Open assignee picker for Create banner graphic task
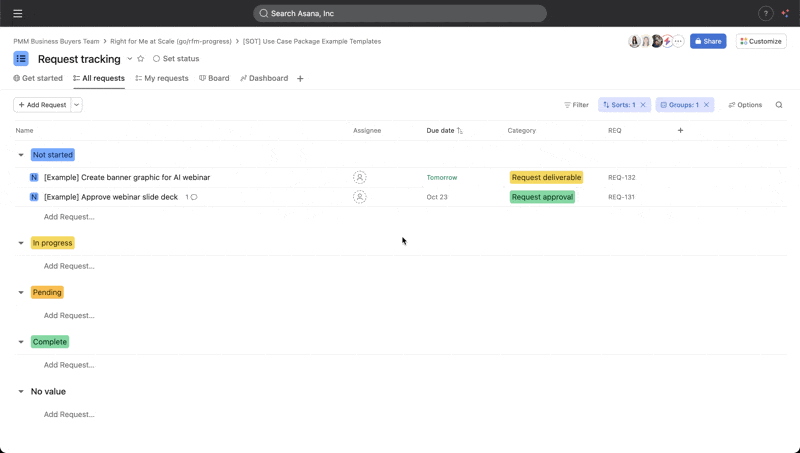The image size is (800, 453). [359, 177]
